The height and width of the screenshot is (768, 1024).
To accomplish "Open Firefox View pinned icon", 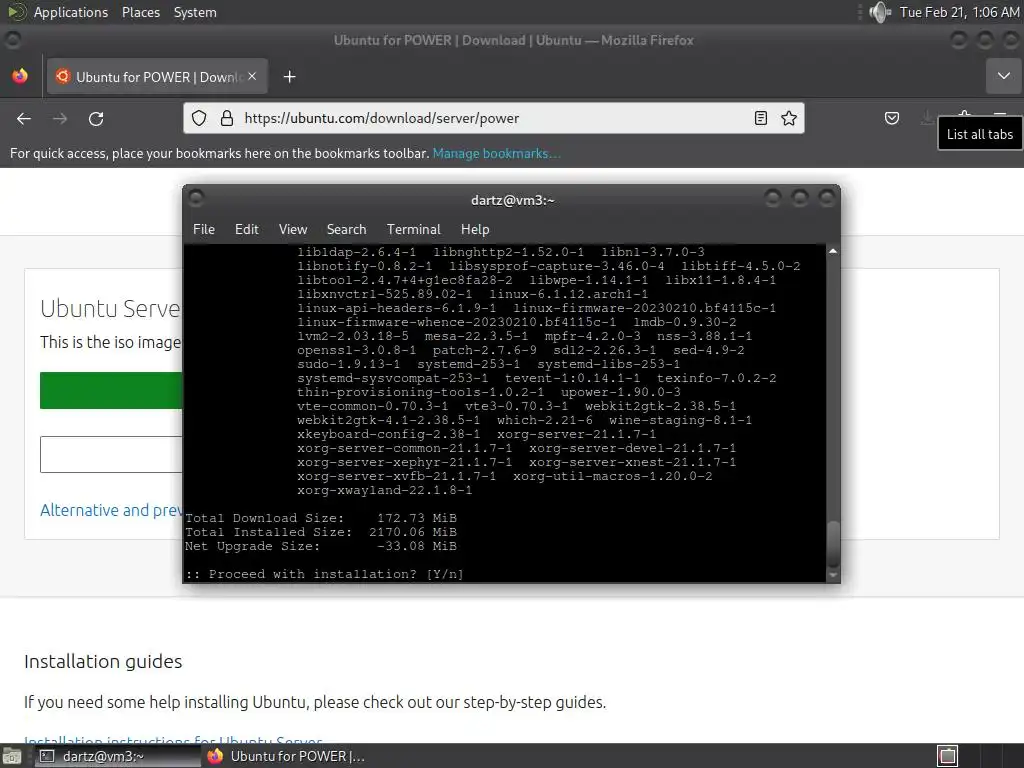I will click(20, 76).
